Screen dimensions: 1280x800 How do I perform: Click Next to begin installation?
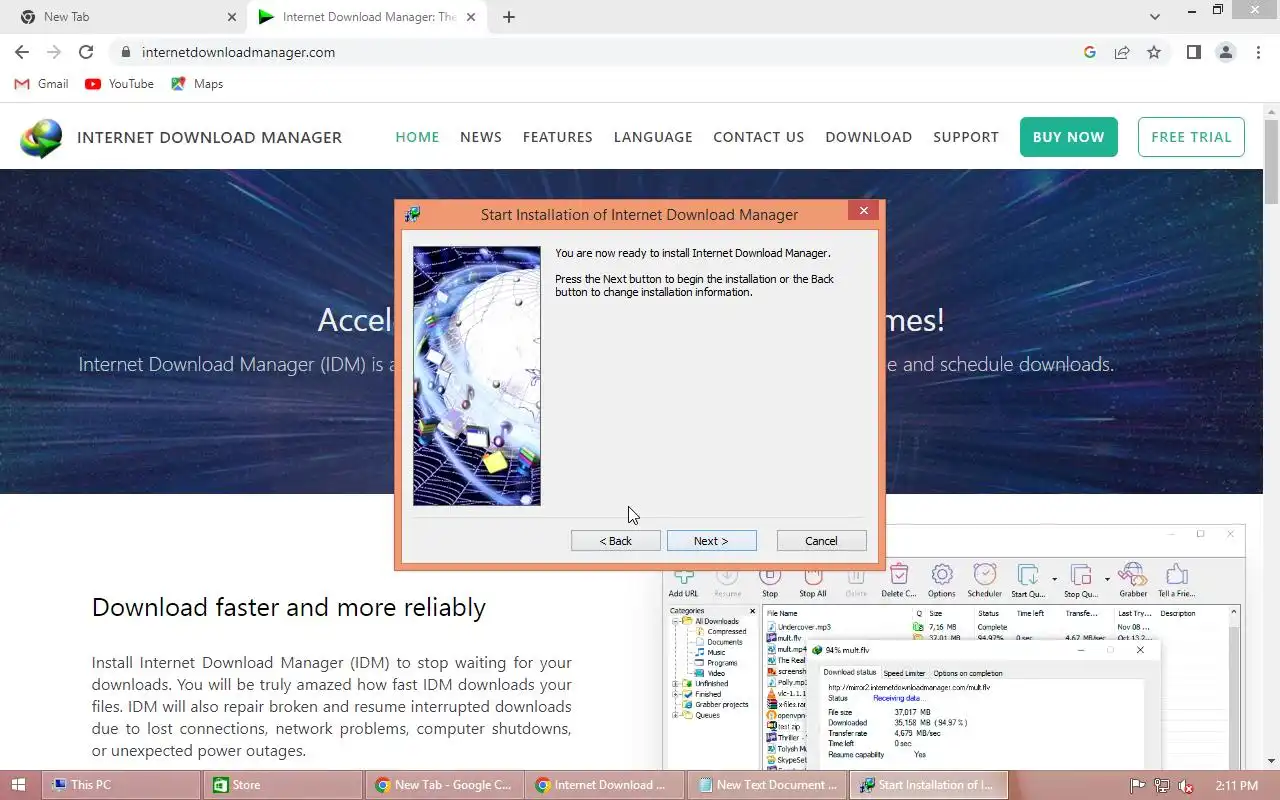[x=711, y=541]
